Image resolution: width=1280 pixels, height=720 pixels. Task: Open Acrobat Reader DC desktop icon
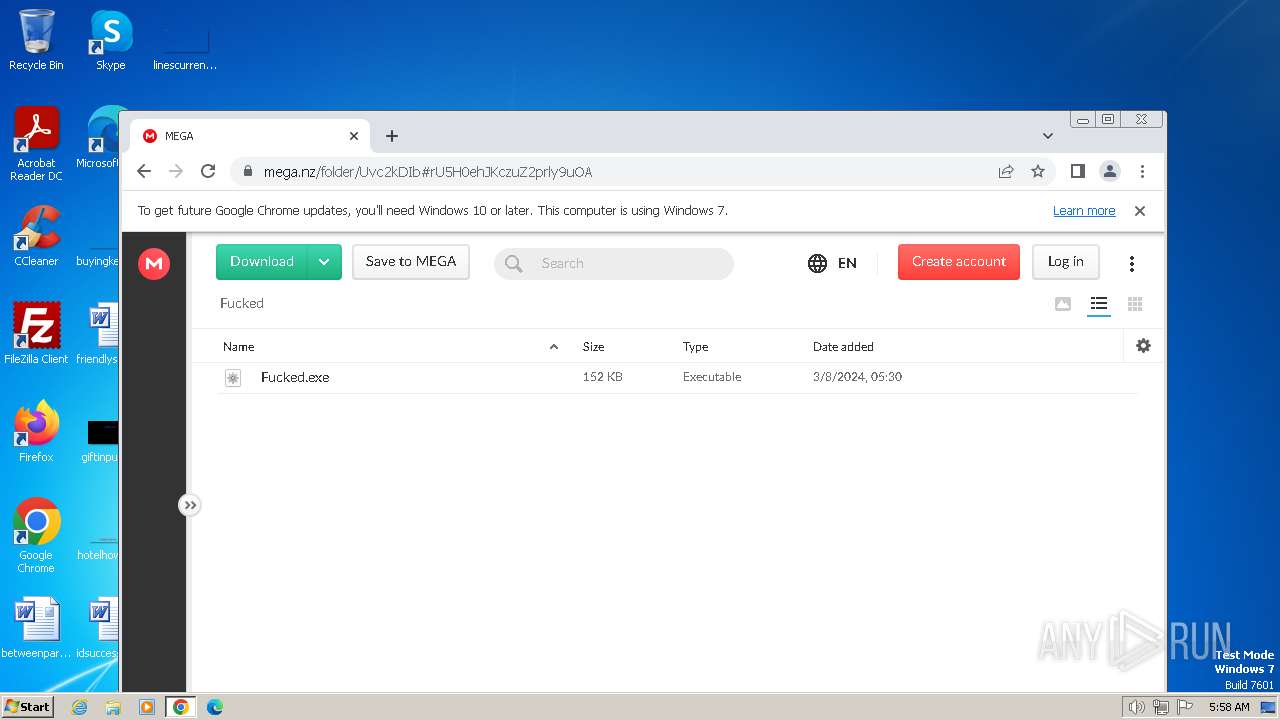click(36, 144)
